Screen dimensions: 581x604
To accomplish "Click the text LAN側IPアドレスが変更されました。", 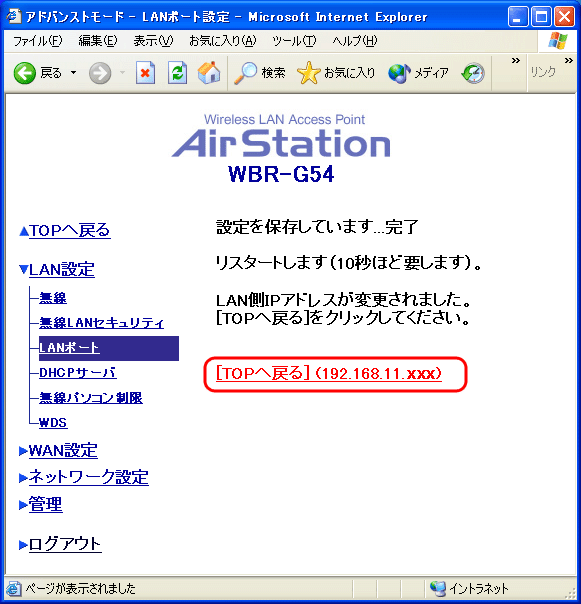I will (343, 300).
